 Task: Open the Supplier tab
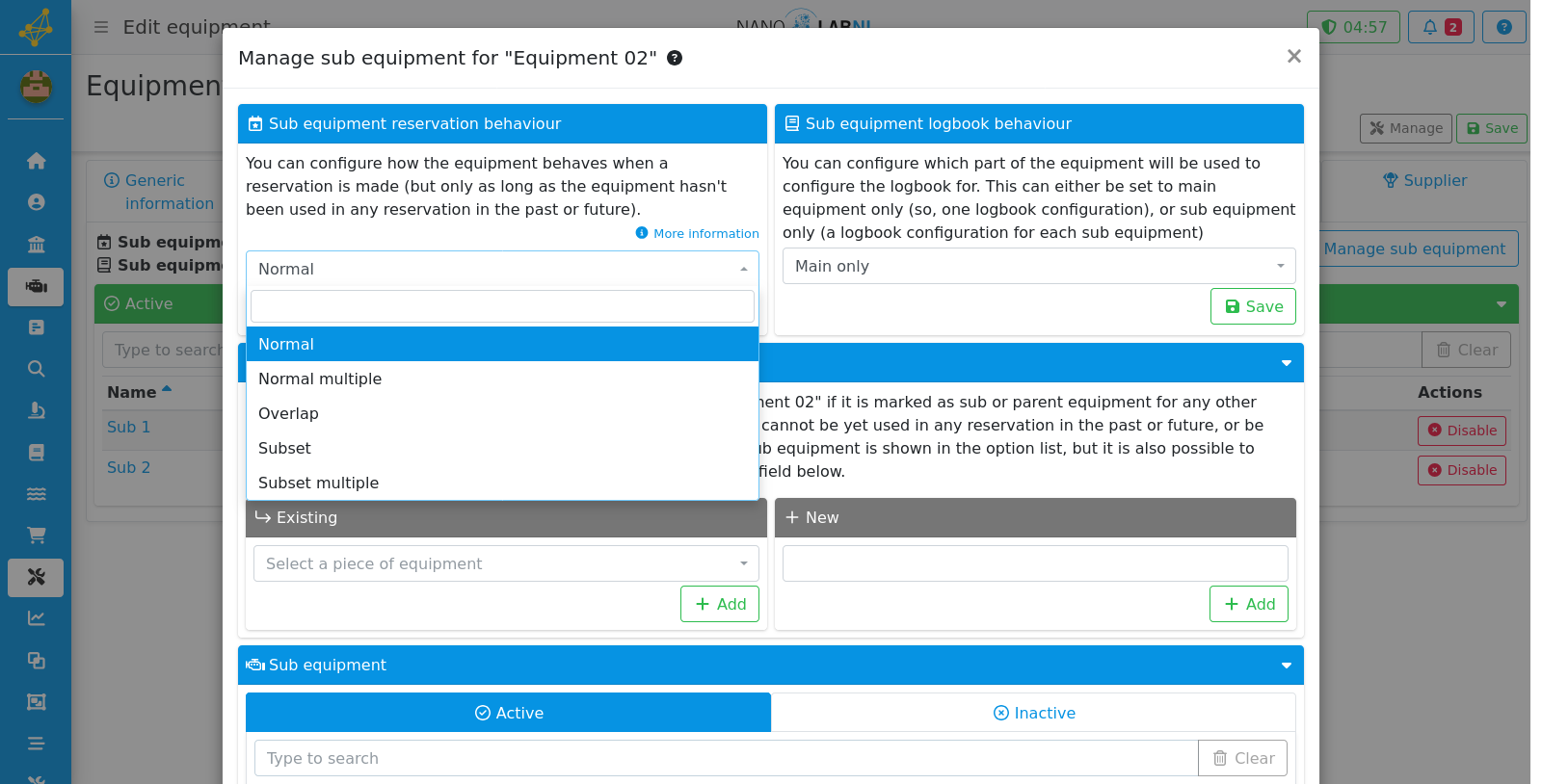(1424, 180)
